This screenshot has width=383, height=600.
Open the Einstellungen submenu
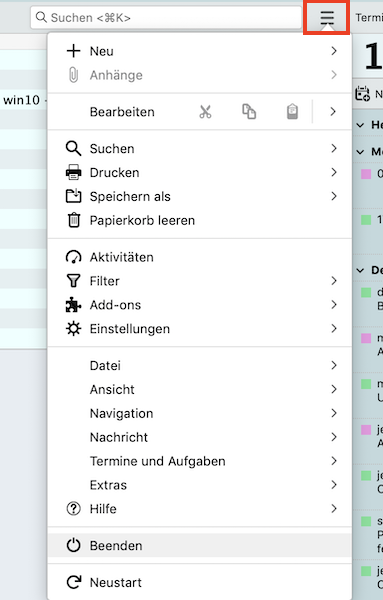pos(200,329)
